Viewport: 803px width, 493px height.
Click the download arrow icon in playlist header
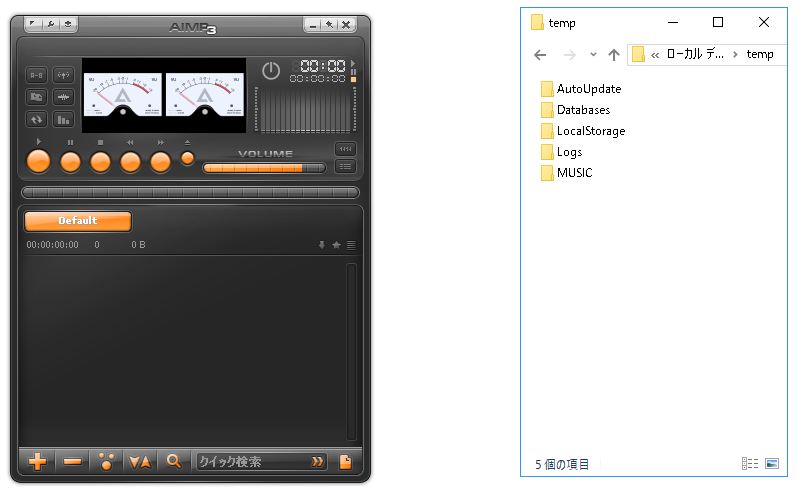pos(322,245)
